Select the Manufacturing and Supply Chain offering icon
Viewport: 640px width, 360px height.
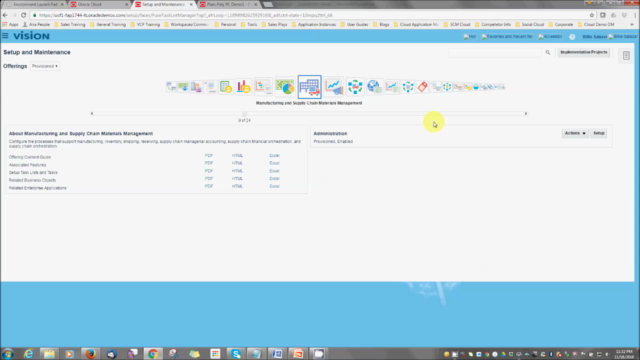(x=309, y=87)
